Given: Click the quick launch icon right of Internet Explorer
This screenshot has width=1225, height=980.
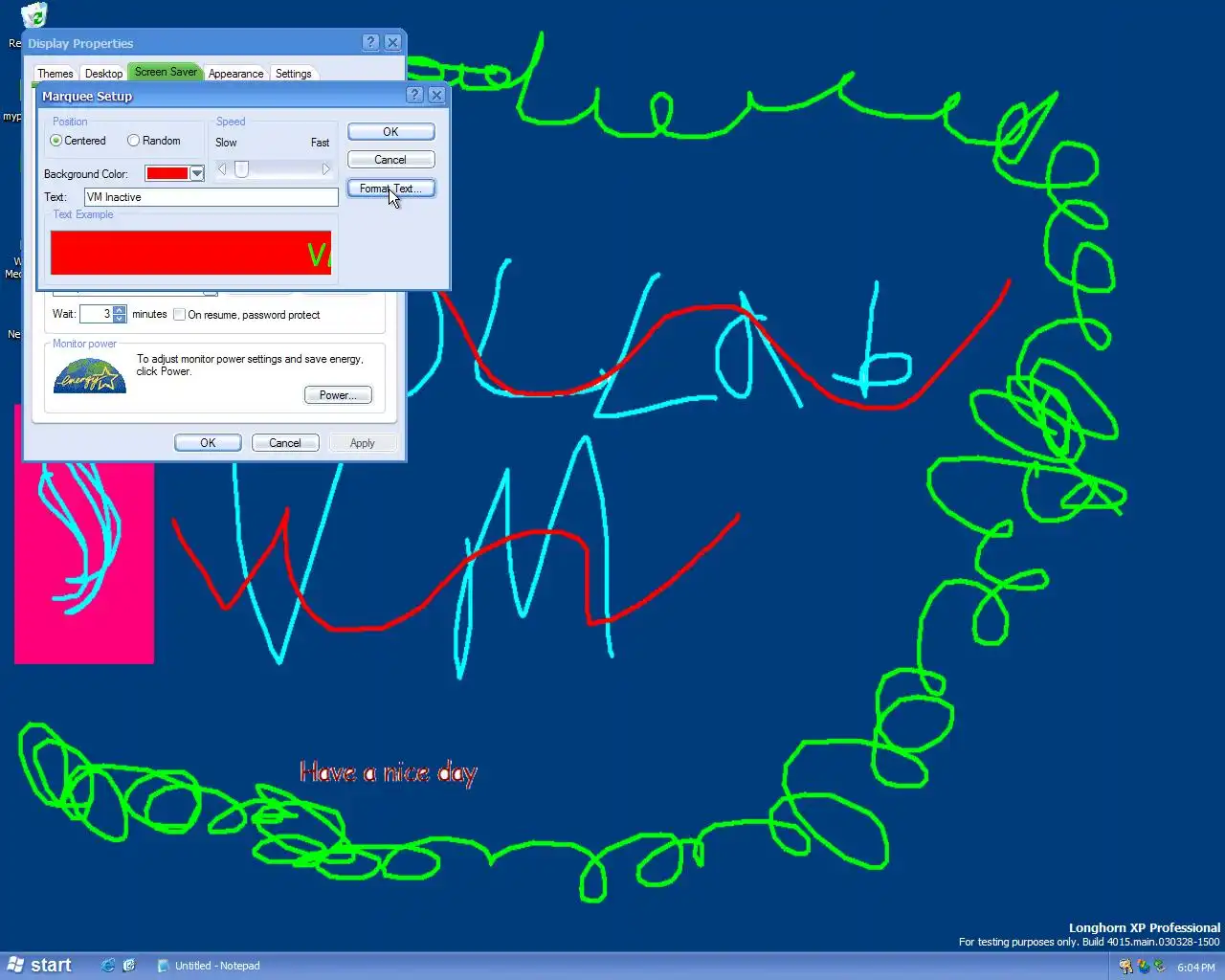Looking at the screenshot, I should click(x=129, y=966).
